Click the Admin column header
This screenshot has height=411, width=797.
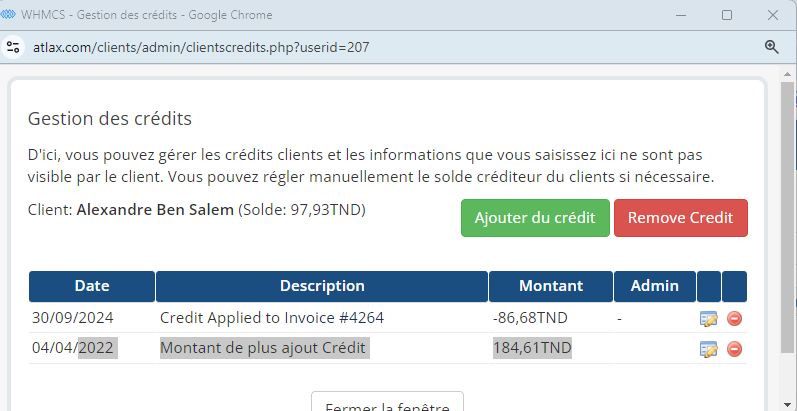[x=655, y=286]
